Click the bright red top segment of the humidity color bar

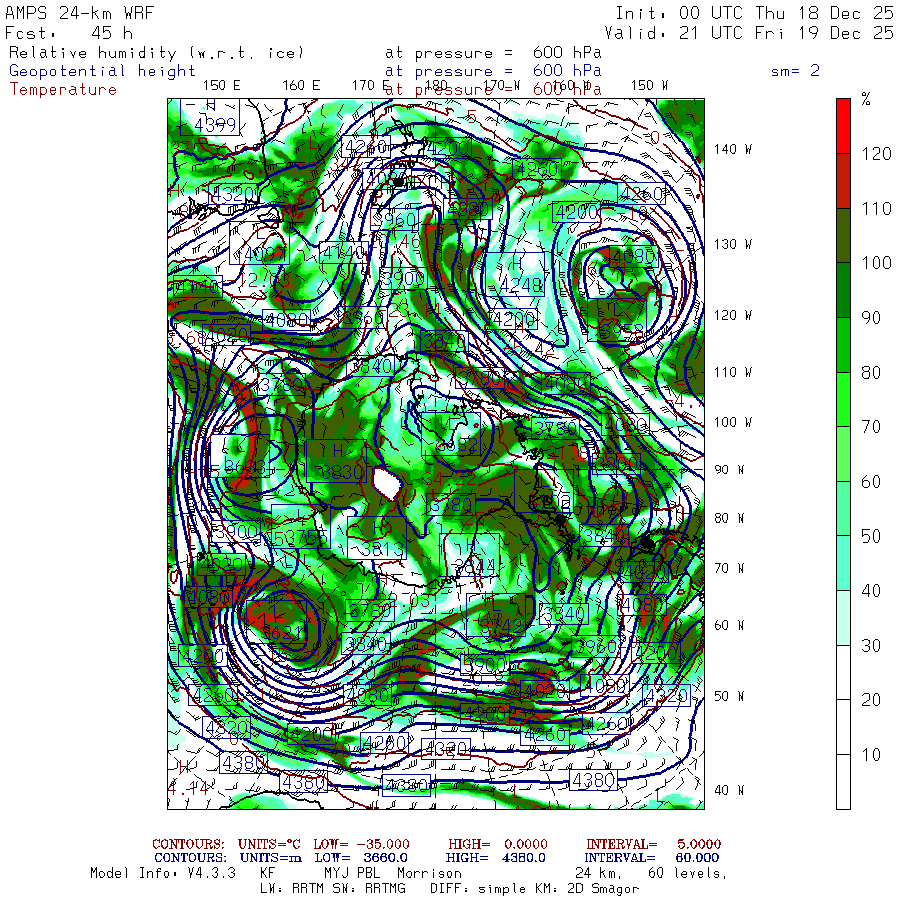[x=843, y=126]
